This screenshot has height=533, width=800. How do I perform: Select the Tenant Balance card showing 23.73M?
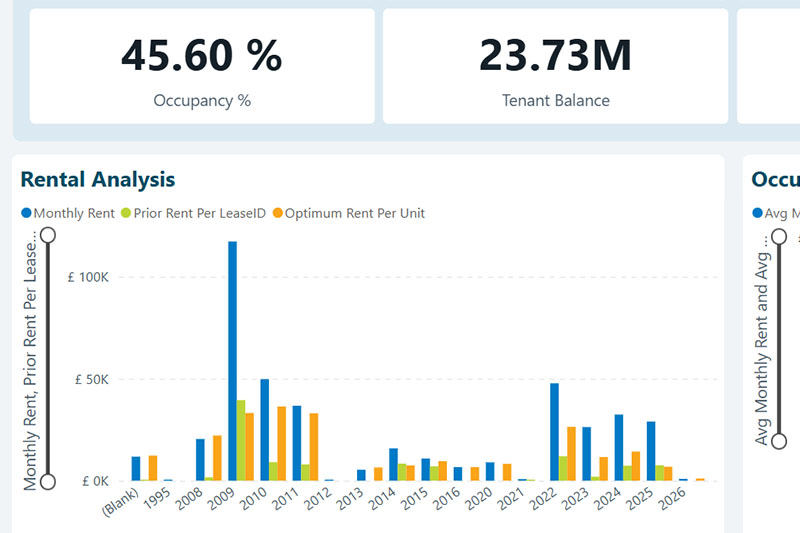556,66
